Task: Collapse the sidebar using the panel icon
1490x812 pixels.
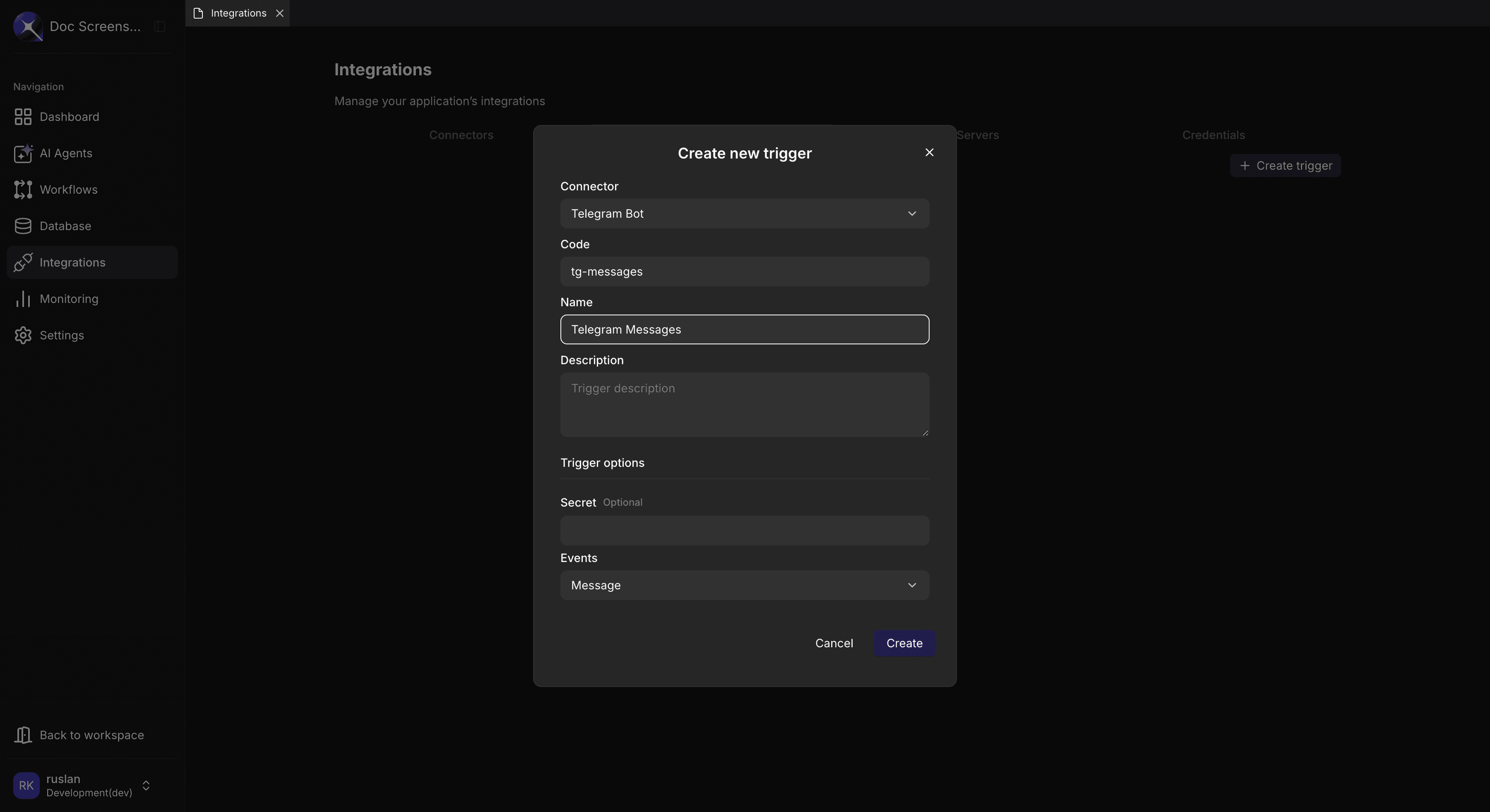Action: pos(159,26)
